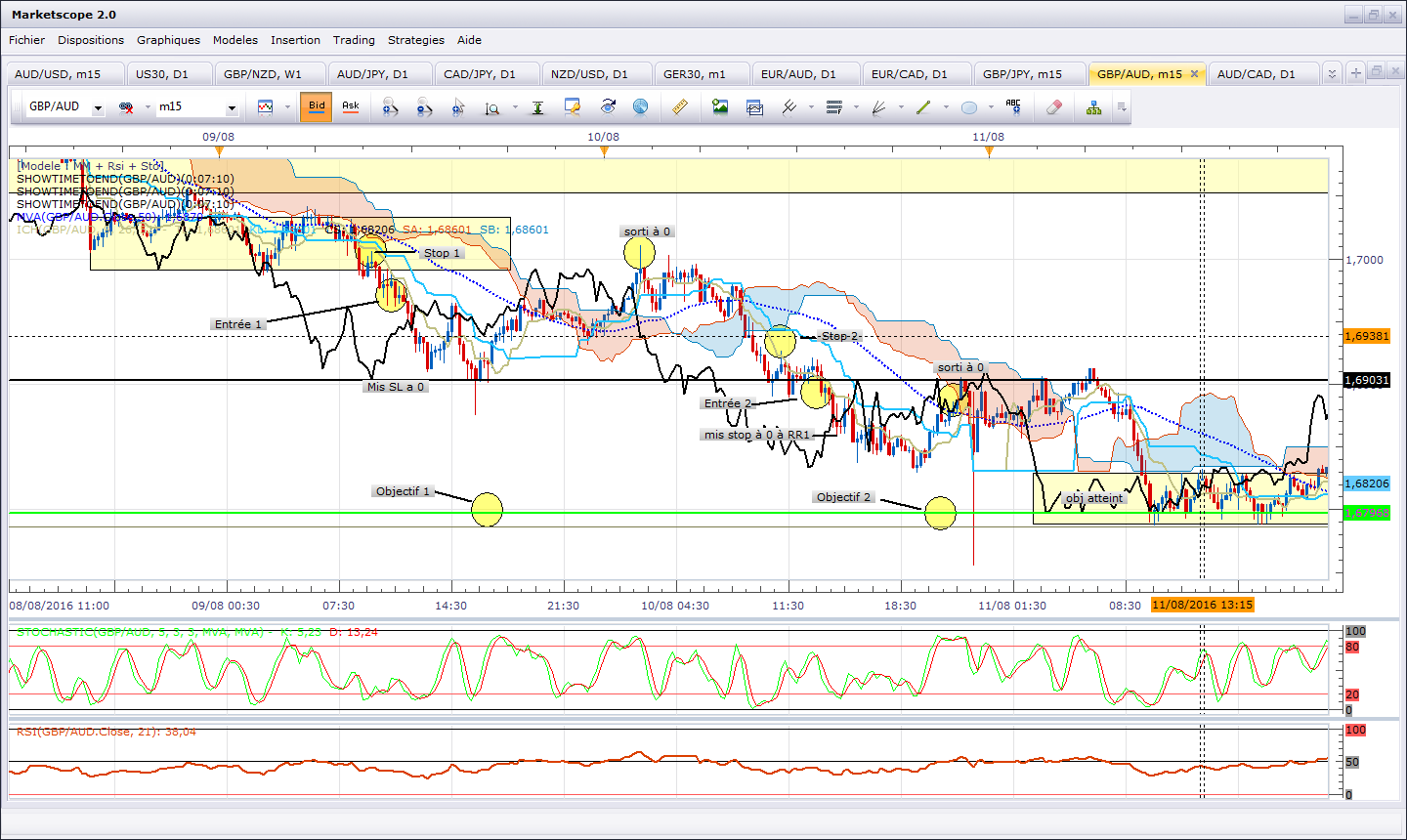Expand the Fibonacci tool dropdown arrow
1407x840 pixels.
click(x=856, y=107)
